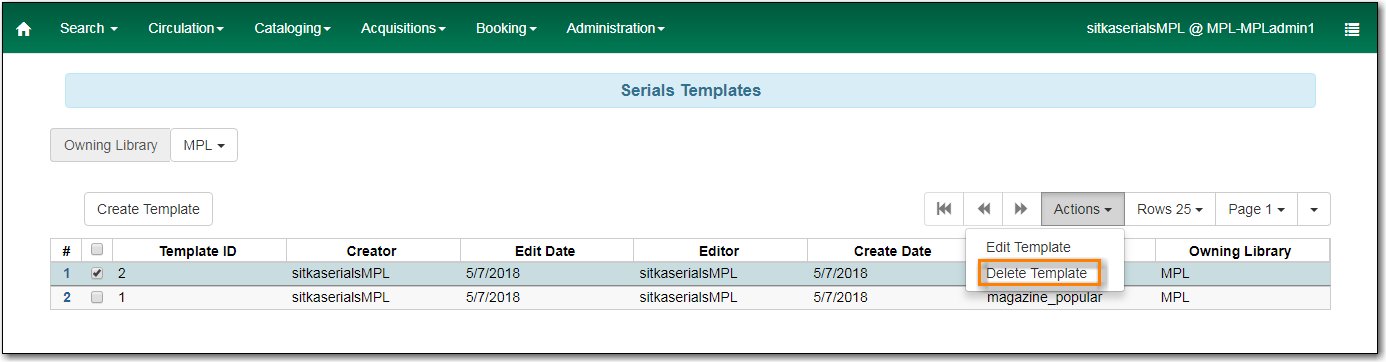Click Template ID value 2 in first row

[122, 273]
